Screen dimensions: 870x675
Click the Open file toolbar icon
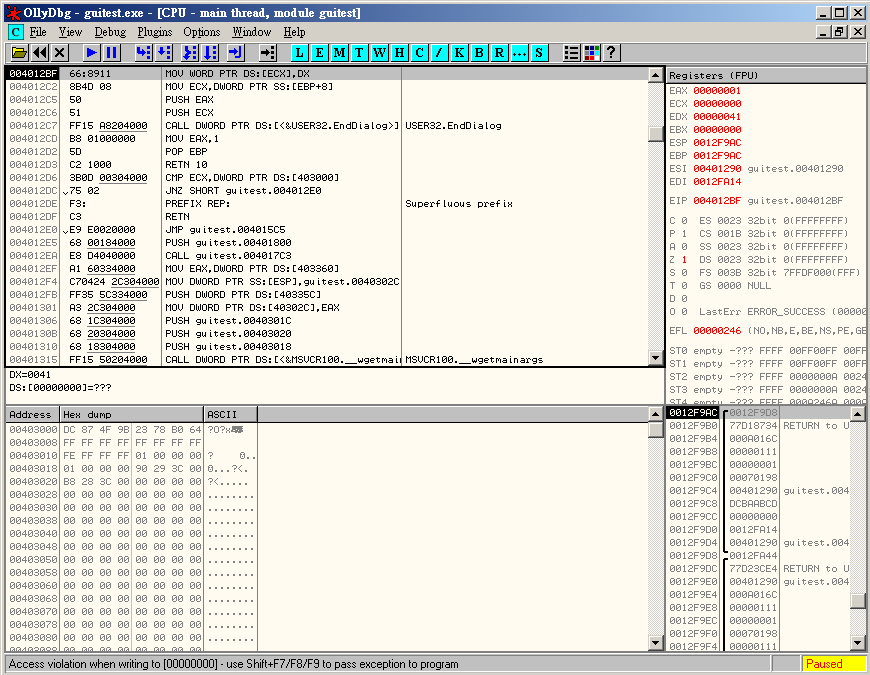[19, 52]
